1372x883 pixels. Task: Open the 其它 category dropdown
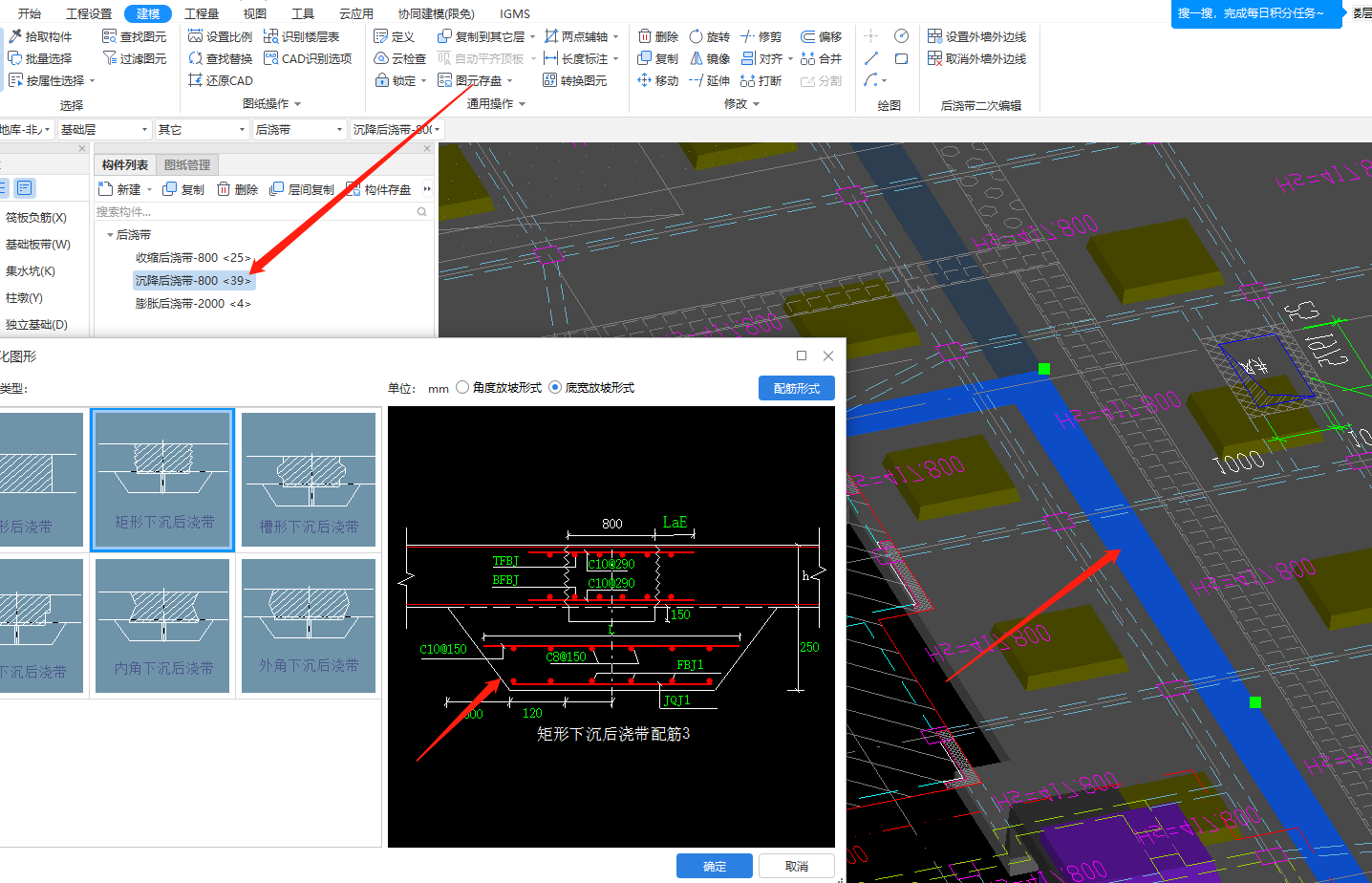pyautogui.click(x=203, y=129)
